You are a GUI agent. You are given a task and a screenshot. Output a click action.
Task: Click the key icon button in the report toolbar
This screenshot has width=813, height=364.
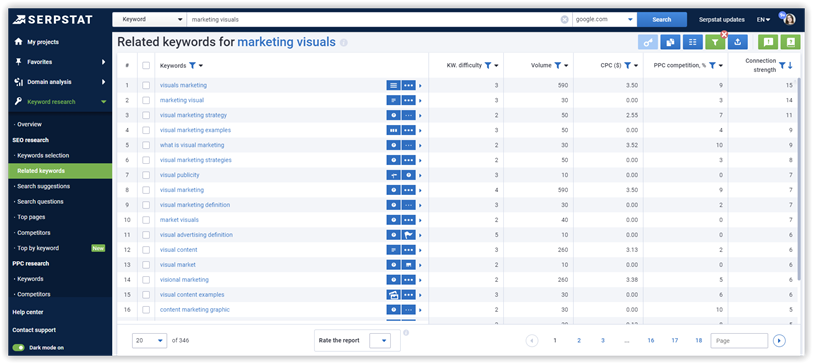click(648, 43)
